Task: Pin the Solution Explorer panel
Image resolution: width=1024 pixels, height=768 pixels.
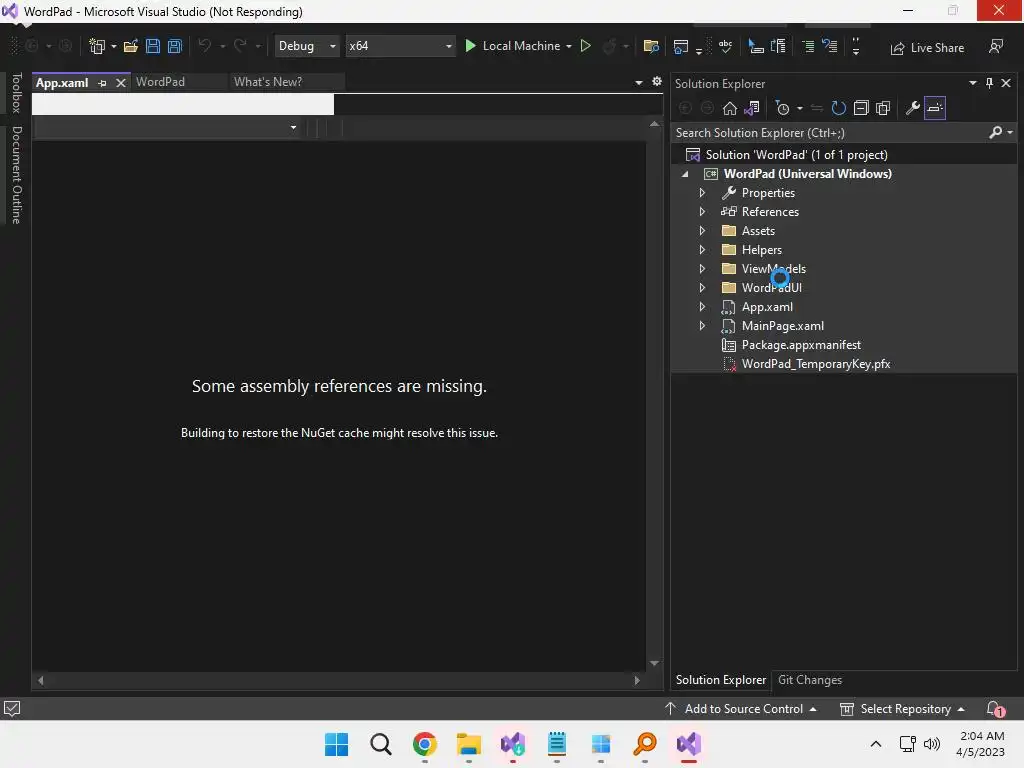Action: pyautogui.click(x=989, y=83)
